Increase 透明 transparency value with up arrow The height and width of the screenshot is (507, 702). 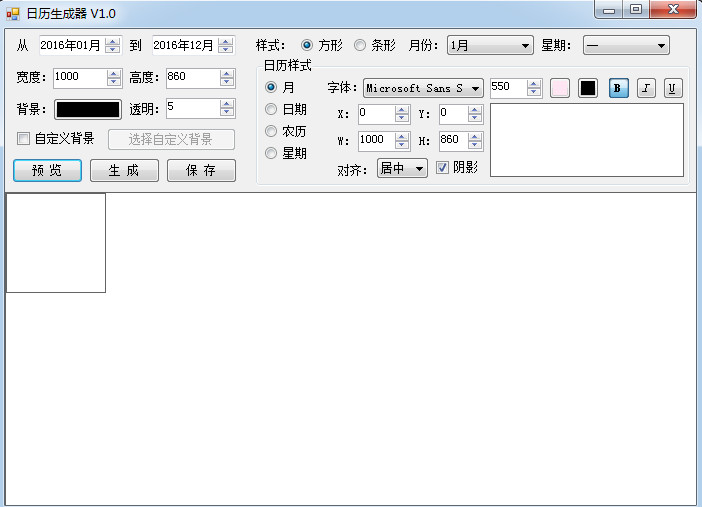pos(227,104)
